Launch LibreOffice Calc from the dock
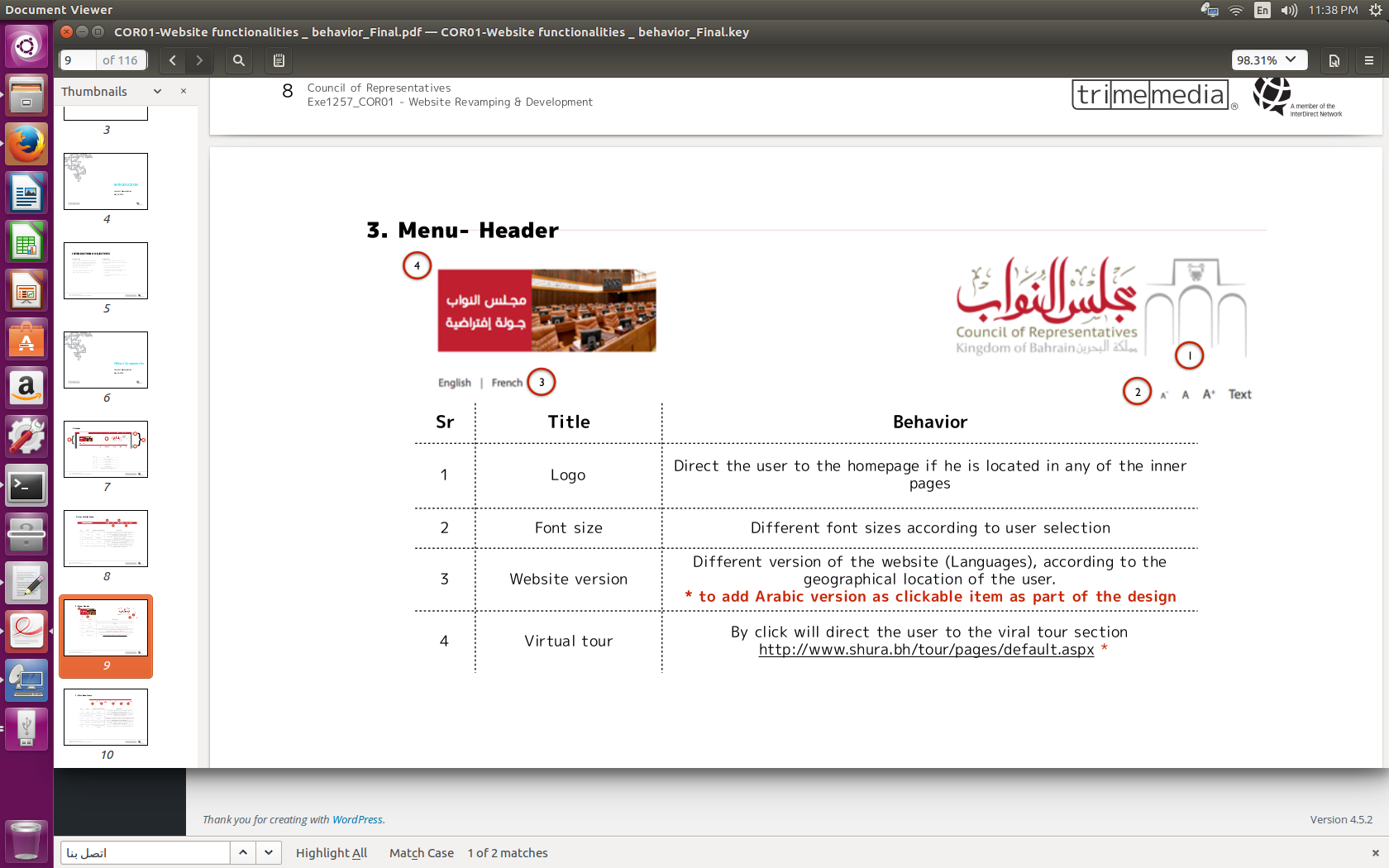The image size is (1389, 868). pos(26,242)
